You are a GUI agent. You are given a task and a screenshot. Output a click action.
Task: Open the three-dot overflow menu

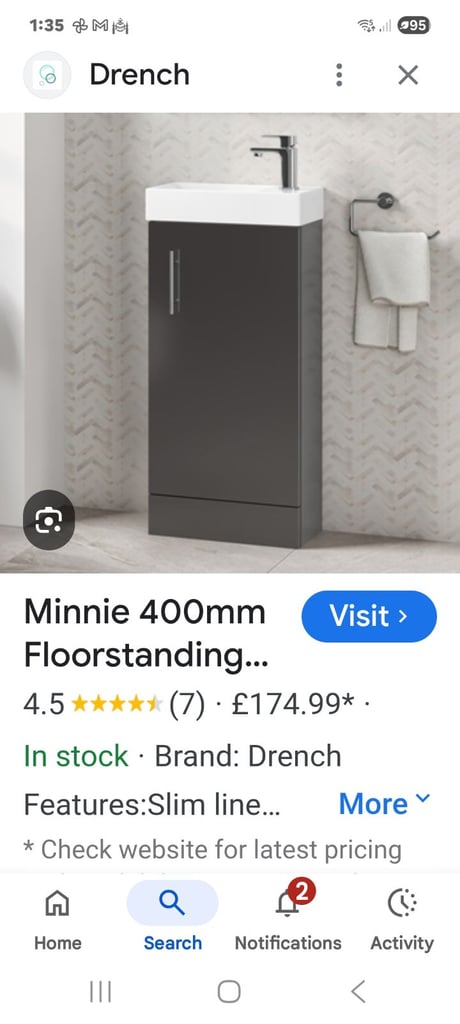tap(338, 75)
